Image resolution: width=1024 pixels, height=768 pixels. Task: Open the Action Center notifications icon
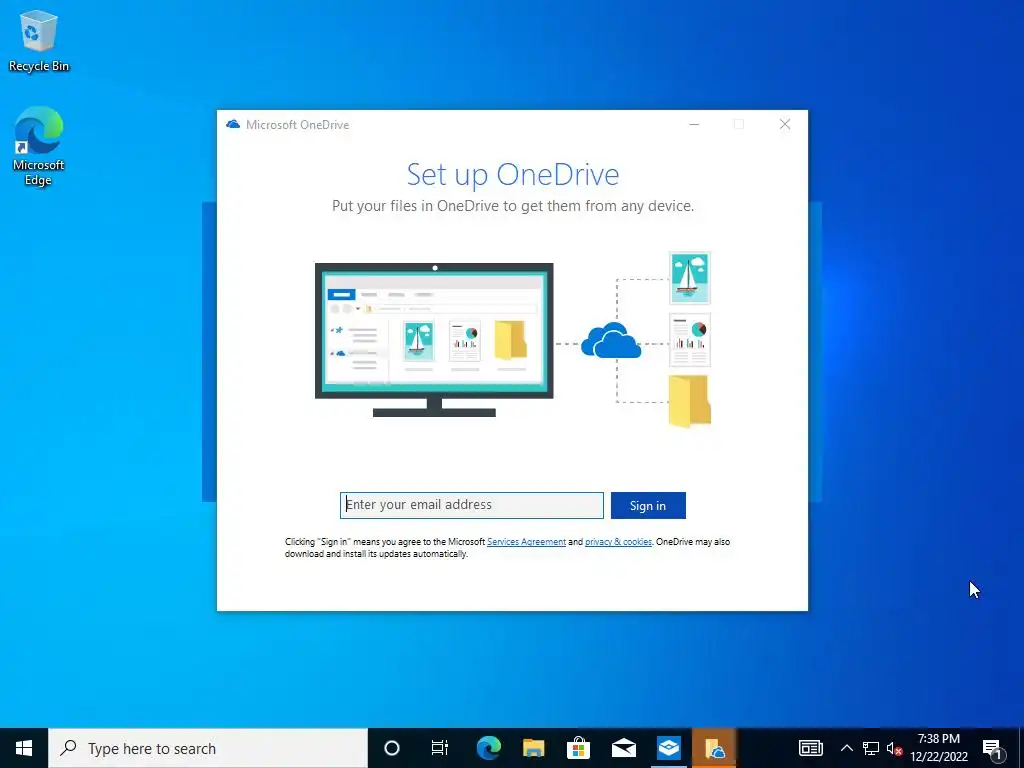click(993, 748)
